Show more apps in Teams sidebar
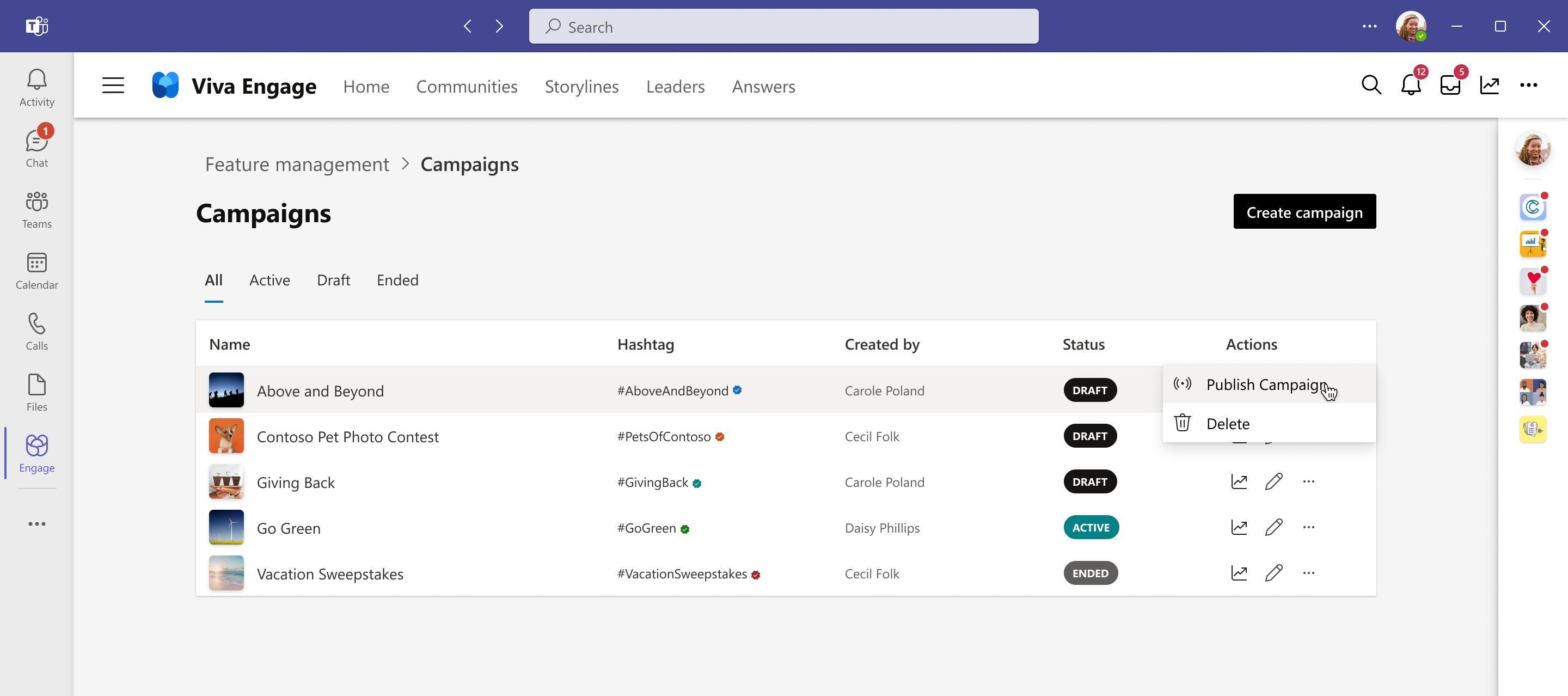Viewport: 1568px width, 696px height. pos(36,524)
